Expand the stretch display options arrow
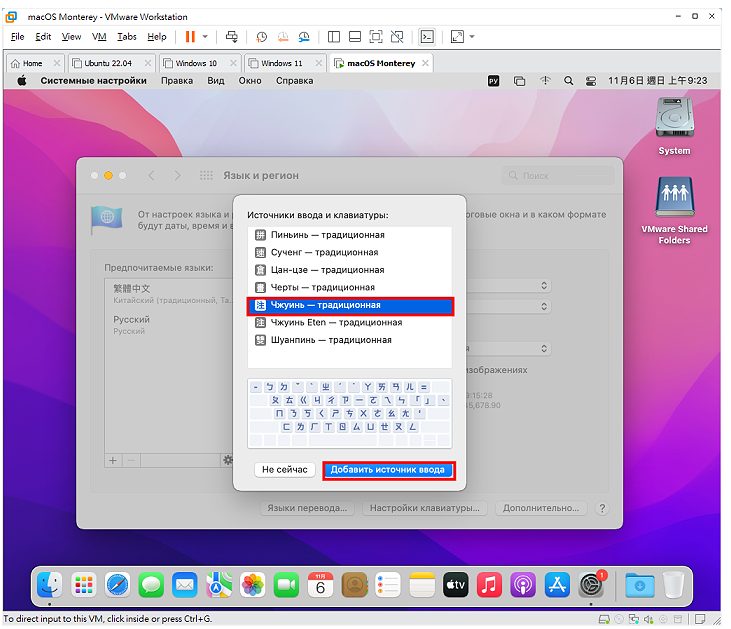The width and height of the screenshot is (731, 629). 472,36
